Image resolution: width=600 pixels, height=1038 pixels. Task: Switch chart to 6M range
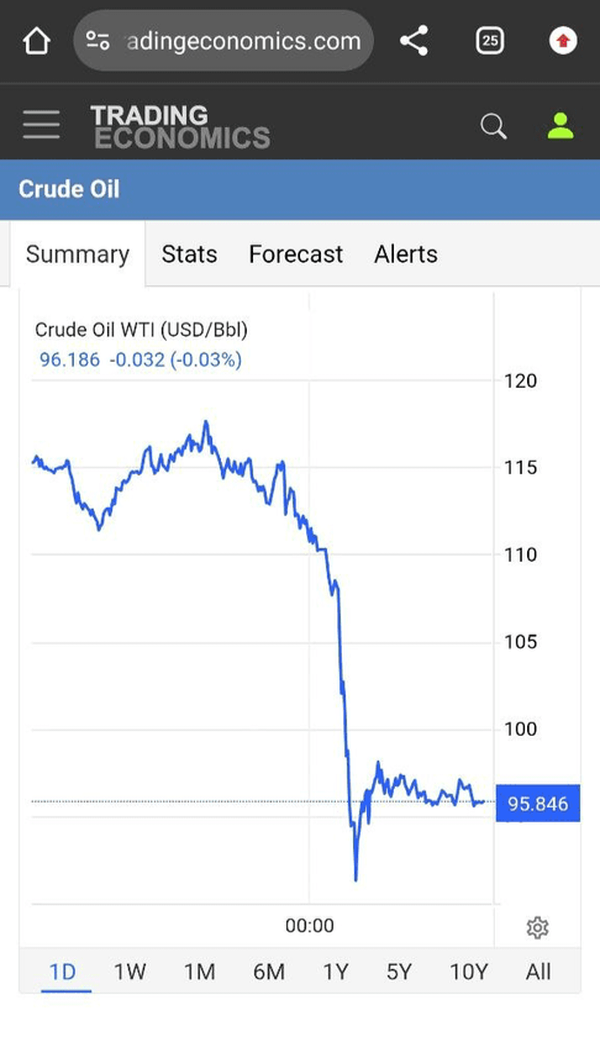pos(268,971)
